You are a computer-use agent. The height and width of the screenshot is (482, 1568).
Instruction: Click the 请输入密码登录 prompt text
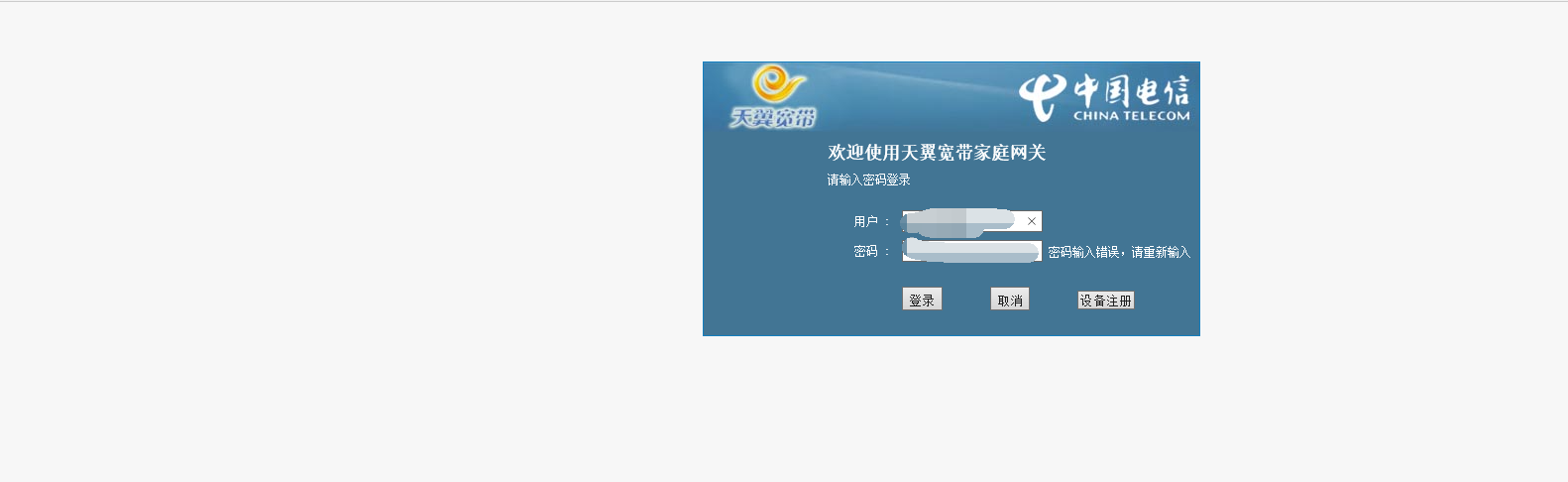(869, 180)
